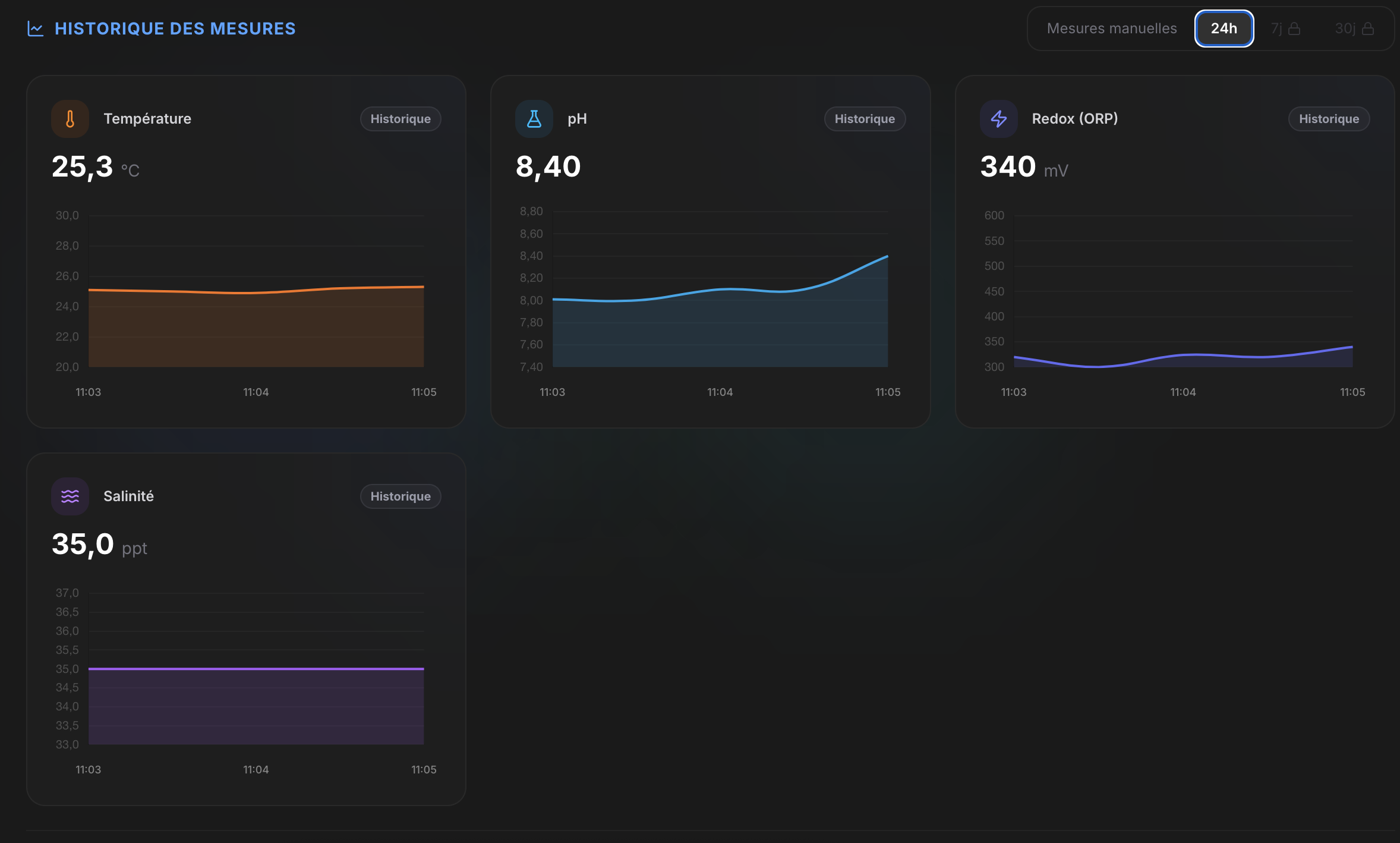Click the thermometer icon for Température
This screenshot has height=843, width=1400.
coord(70,119)
